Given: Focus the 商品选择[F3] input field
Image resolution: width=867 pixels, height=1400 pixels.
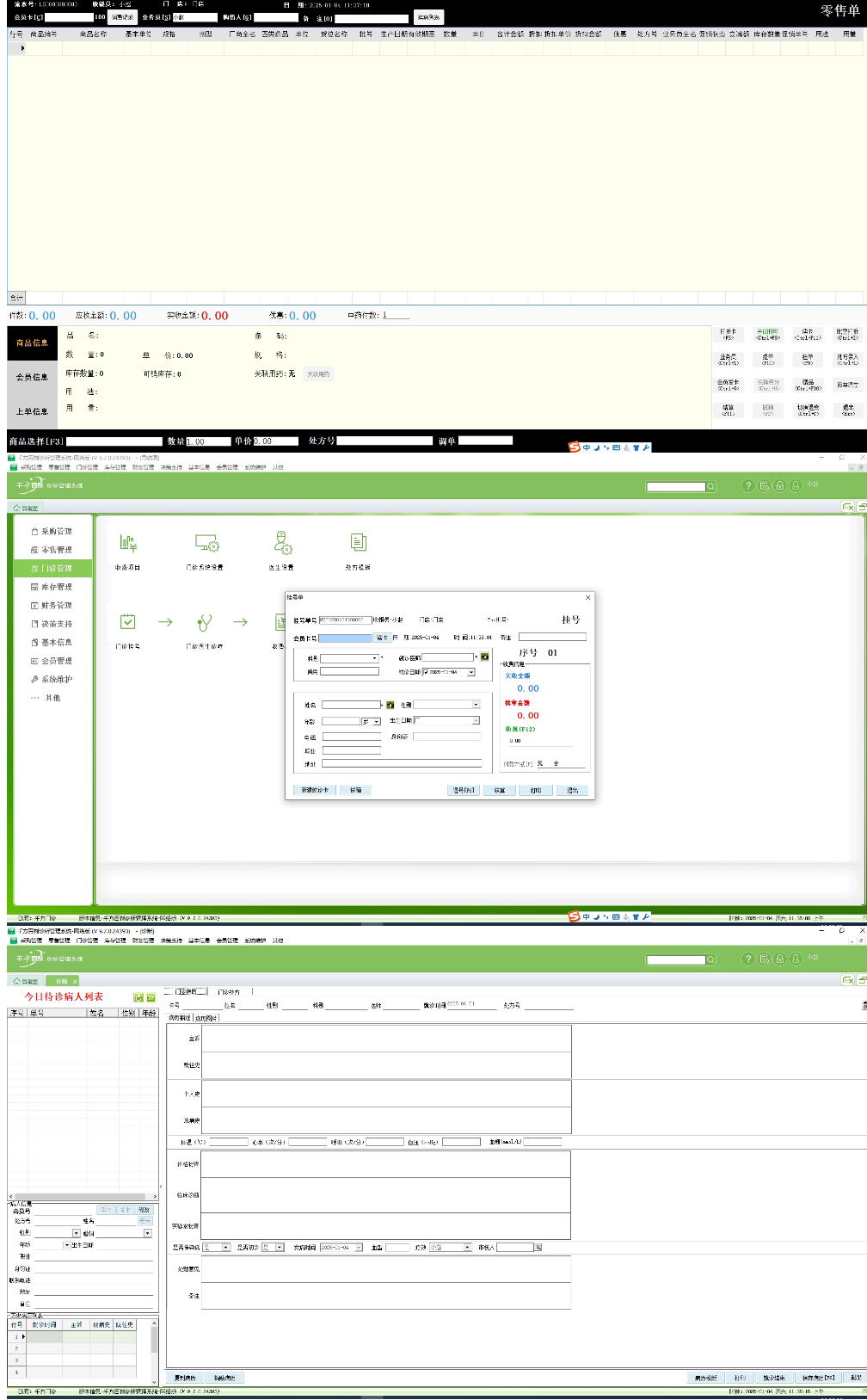Looking at the screenshot, I should [x=114, y=441].
